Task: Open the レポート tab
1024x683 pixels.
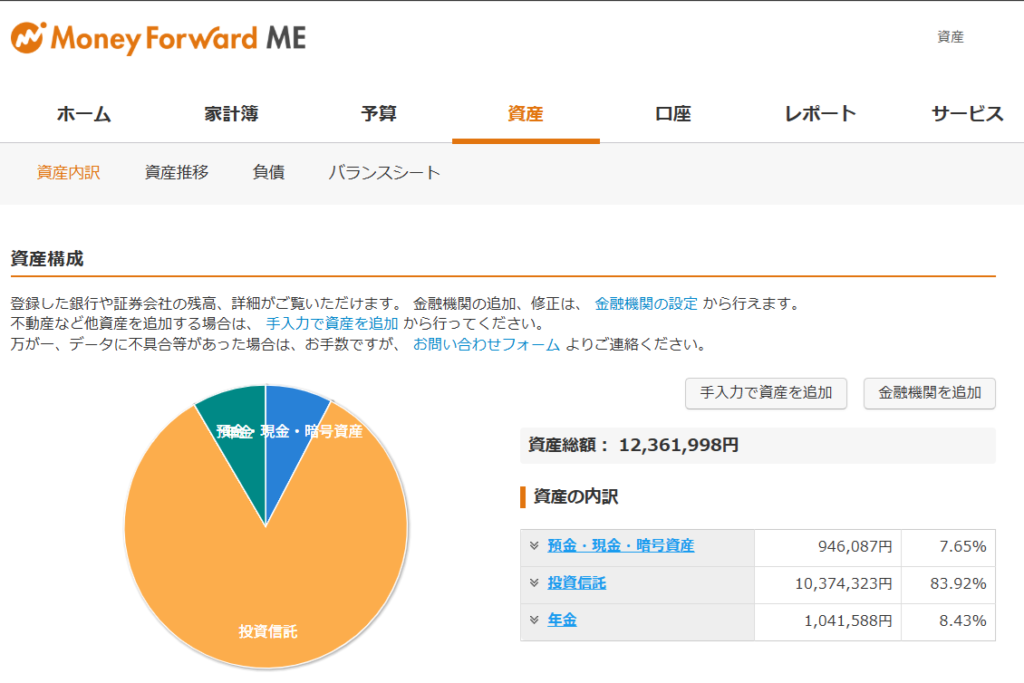Action: 820,114
